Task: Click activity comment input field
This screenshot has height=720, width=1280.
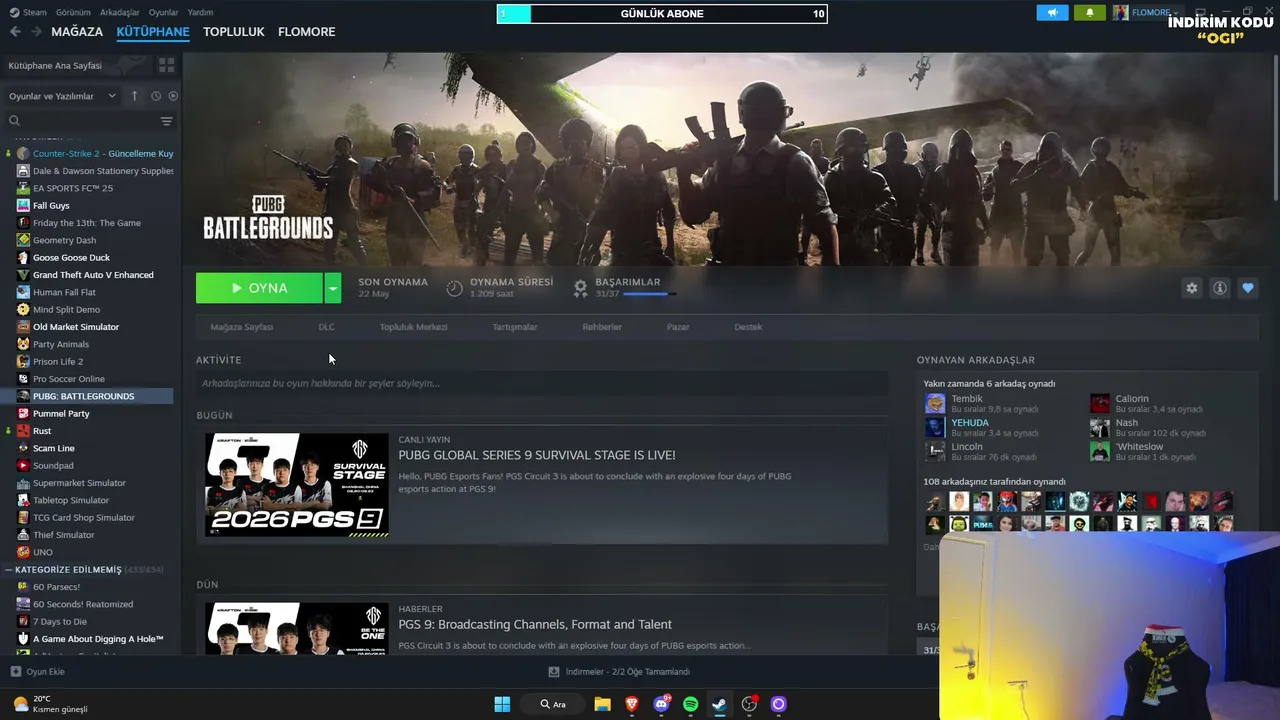Action: click(x=542, y=383)
